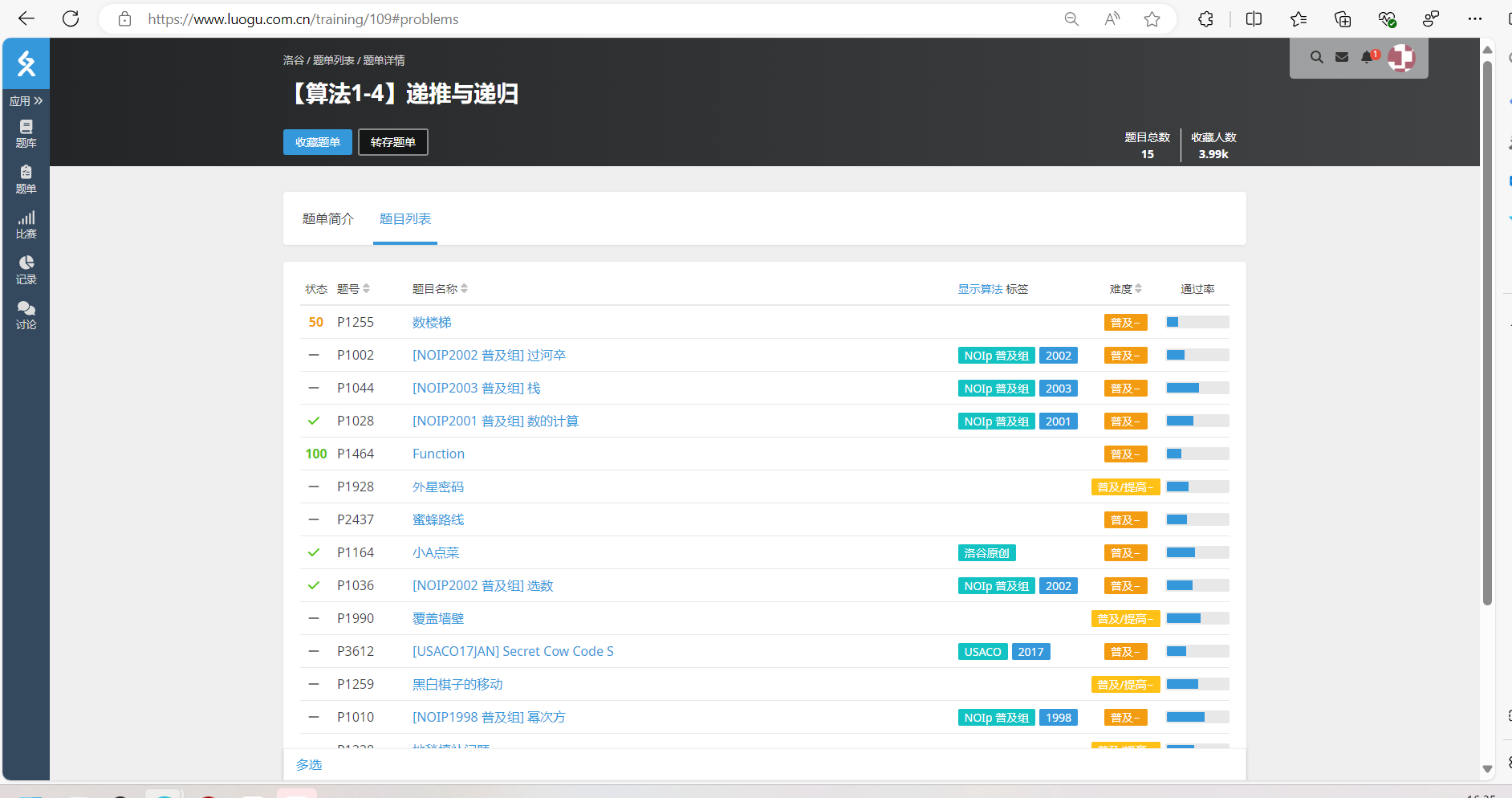Sort the list by 题目名称
Screen dimensions: 1512x798
point(440,289)
